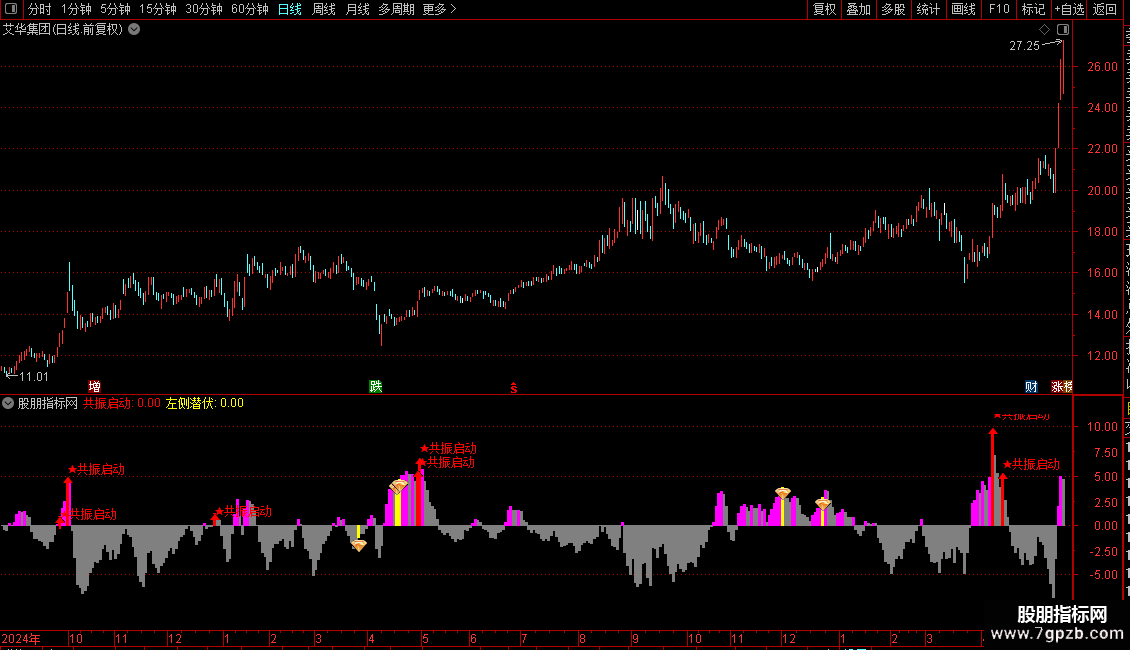Open the 财 financial report marker

1031,387
